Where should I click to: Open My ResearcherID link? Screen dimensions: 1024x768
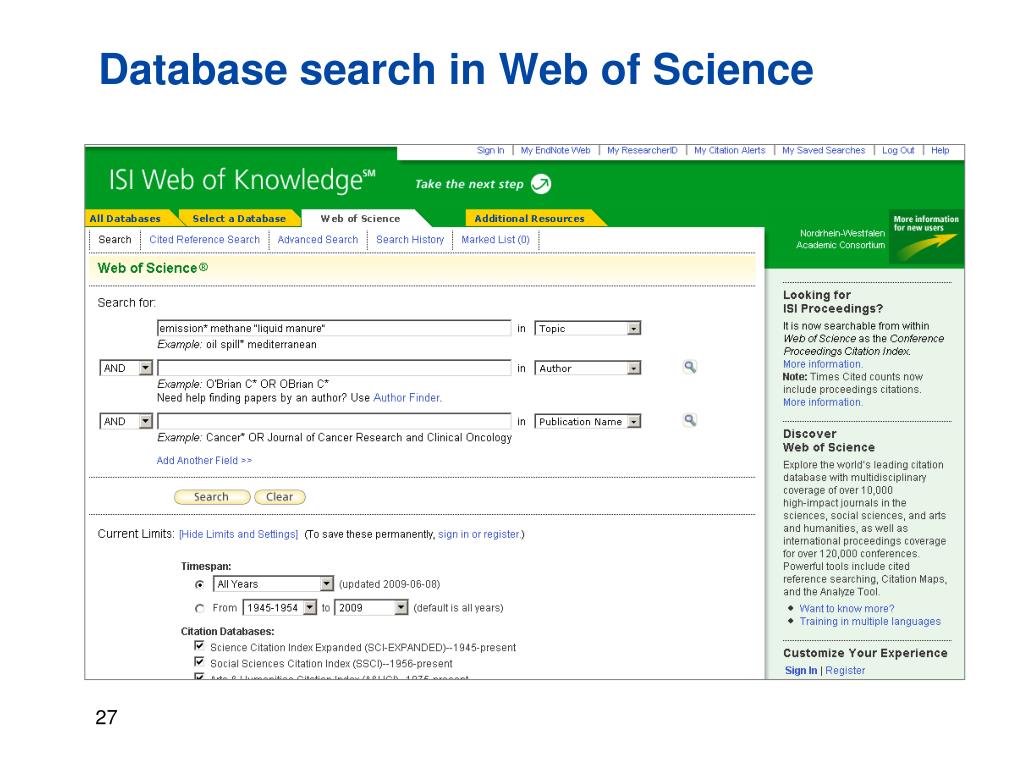[x=643, y=150]
